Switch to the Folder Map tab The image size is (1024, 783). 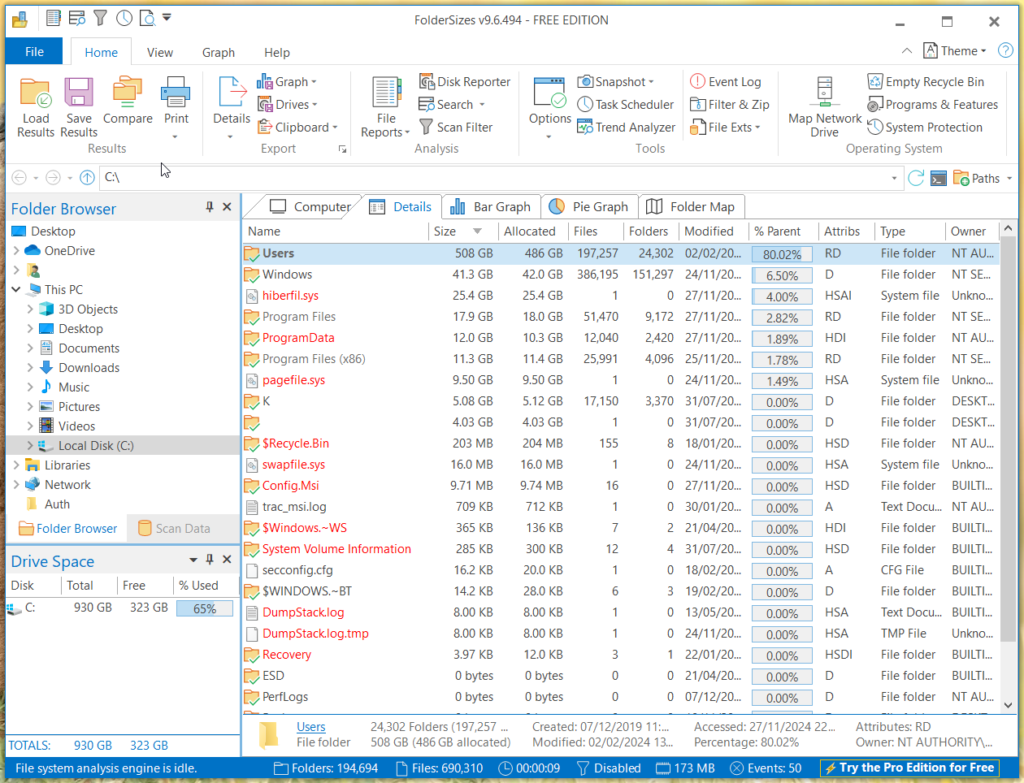coord(690,207)
